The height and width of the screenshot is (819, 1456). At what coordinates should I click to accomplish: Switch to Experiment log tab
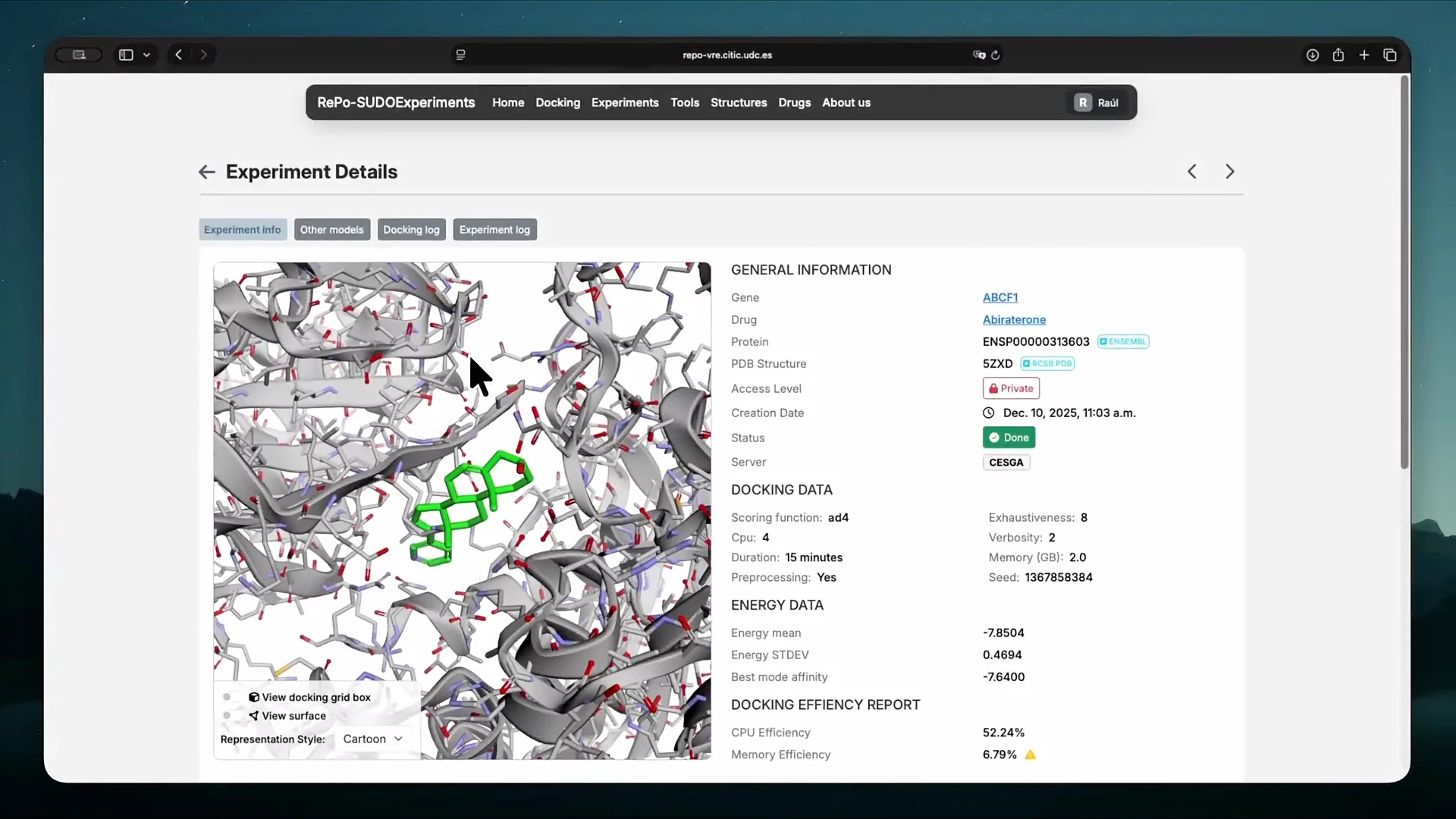pos(494,230)
